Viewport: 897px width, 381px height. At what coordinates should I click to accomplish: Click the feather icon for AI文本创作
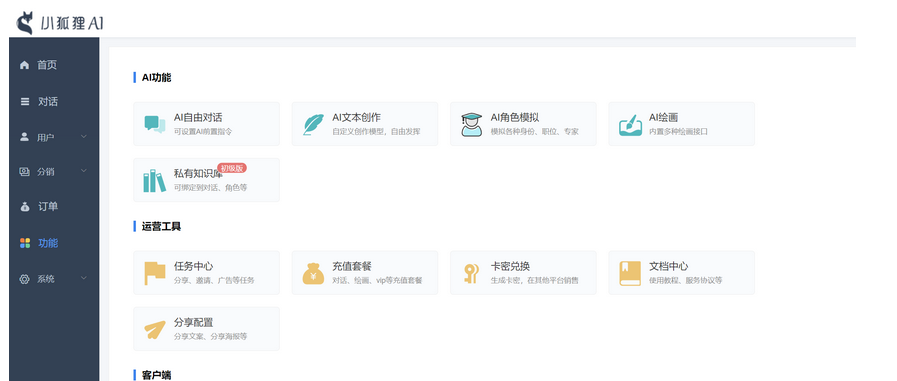(x=313, y=124)
